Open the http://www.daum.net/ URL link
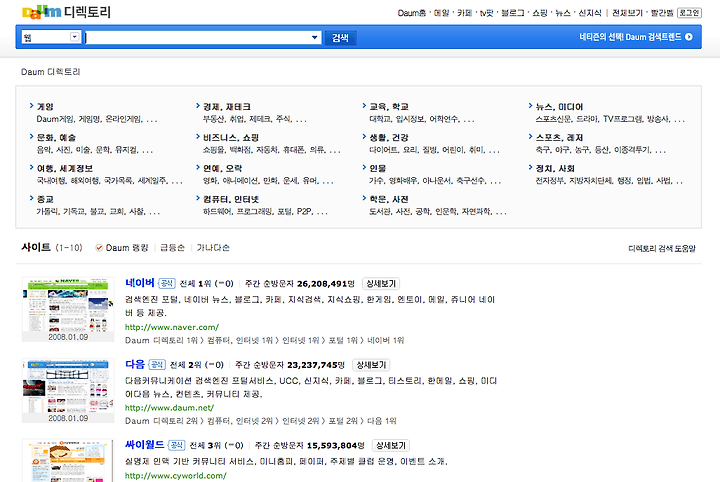Viewport: 720px width, 482px height. tap(169, 408)
